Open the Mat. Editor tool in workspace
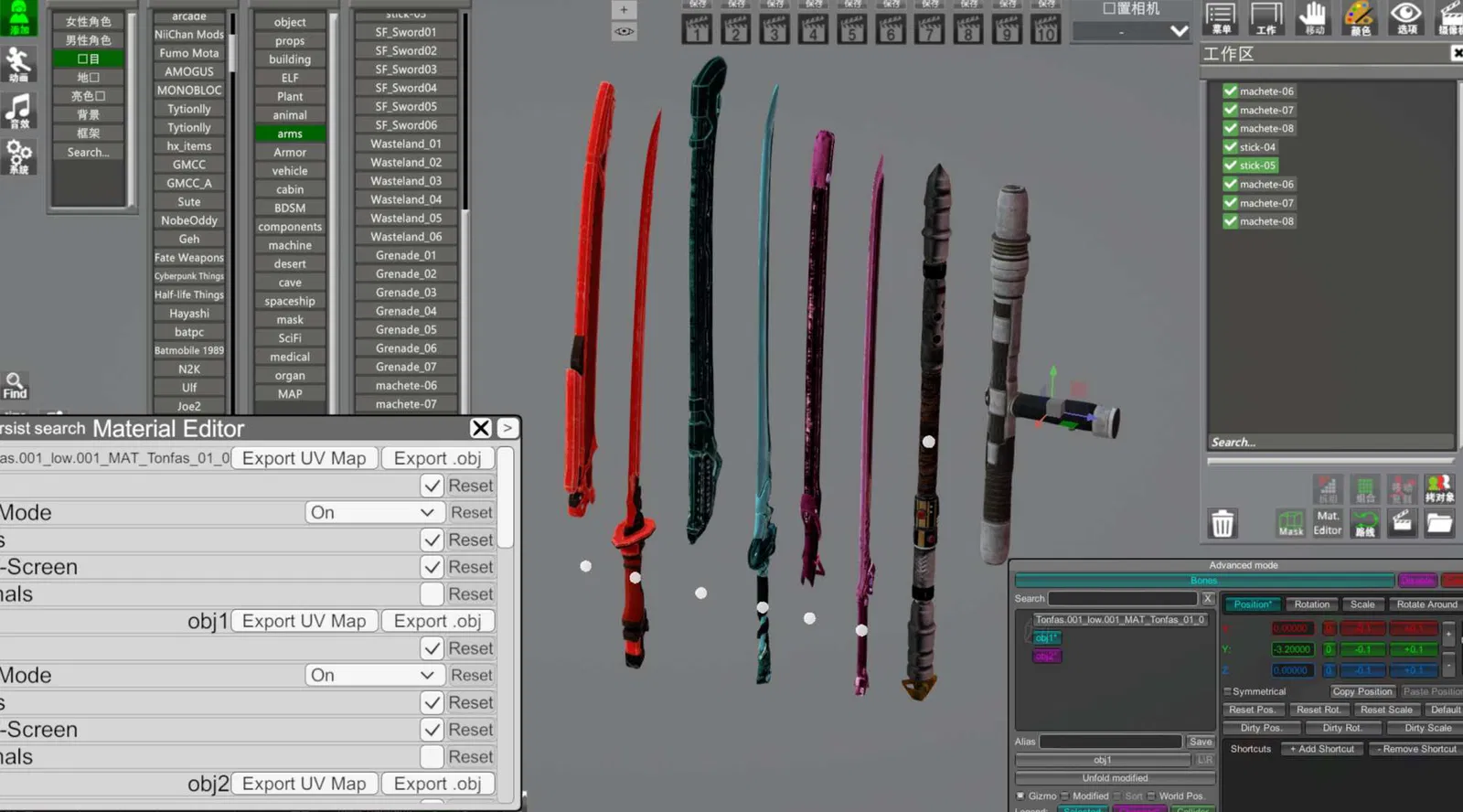Image resolution: width=1463 pixels, height=812 pixels. (1327, 523)
